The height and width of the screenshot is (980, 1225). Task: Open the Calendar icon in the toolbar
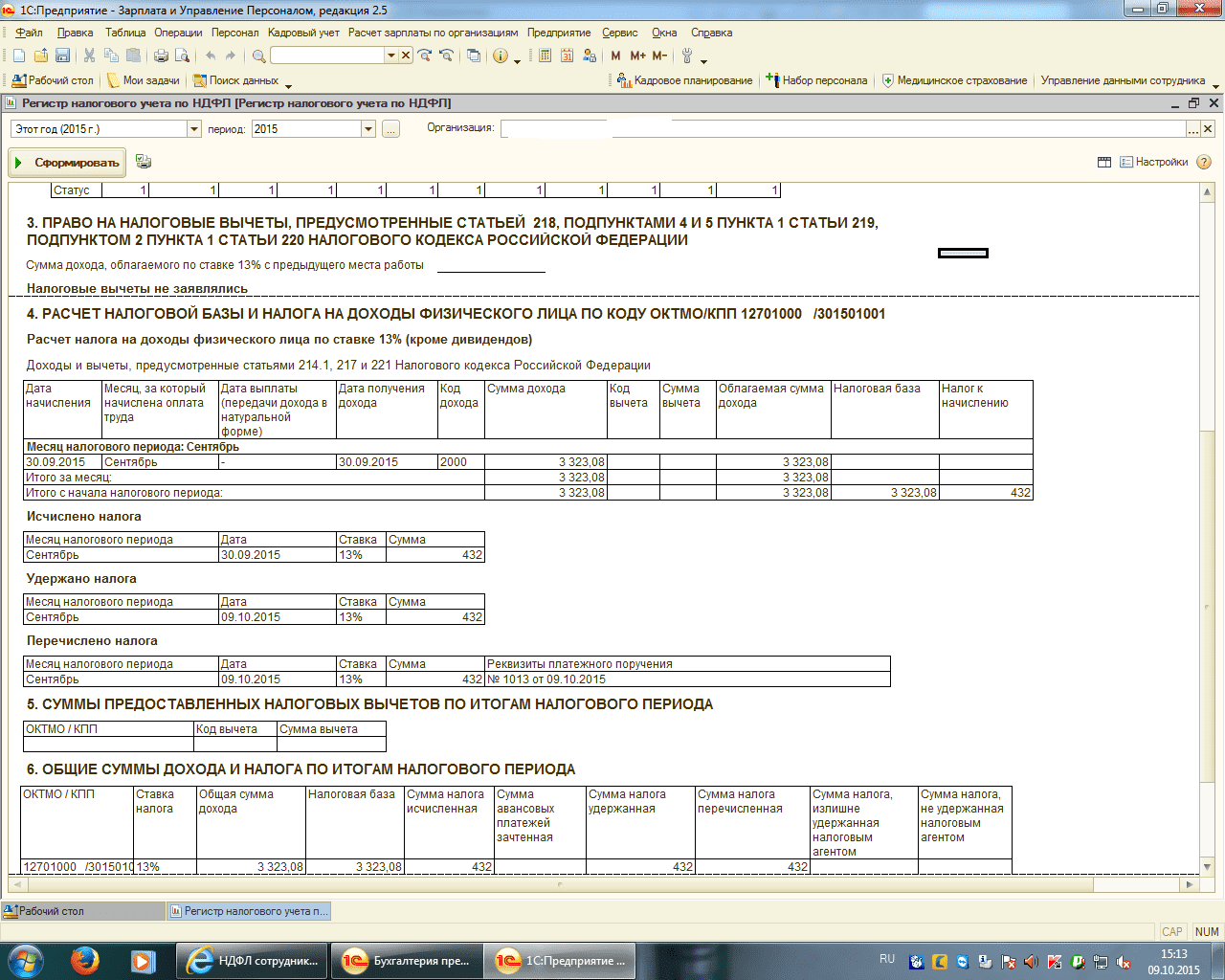click(x=567, y=56)
